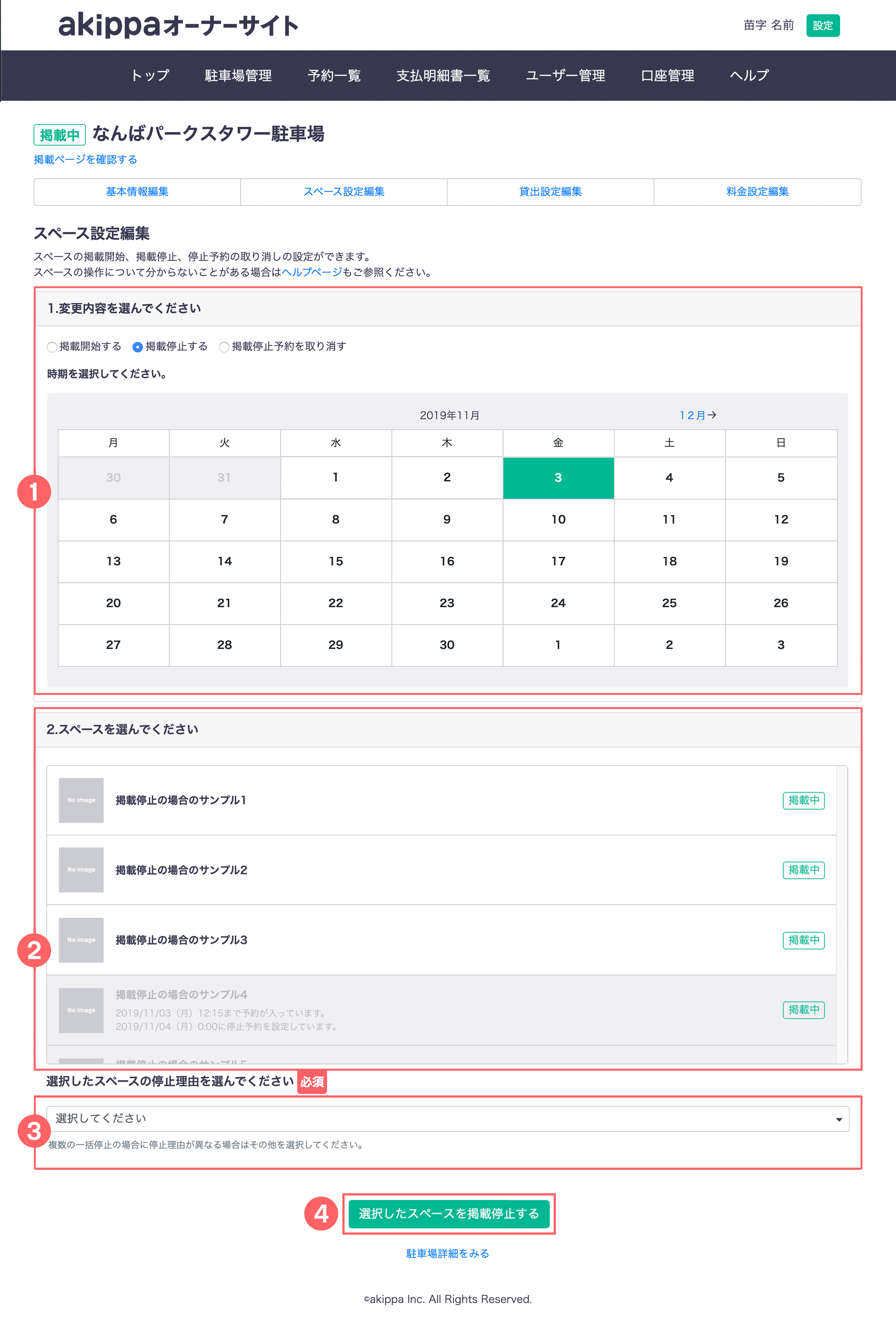Open ユーザー管理 in the navigation bar
Viewport: 896px width, 1343px height.
click(x=565, y=75)
